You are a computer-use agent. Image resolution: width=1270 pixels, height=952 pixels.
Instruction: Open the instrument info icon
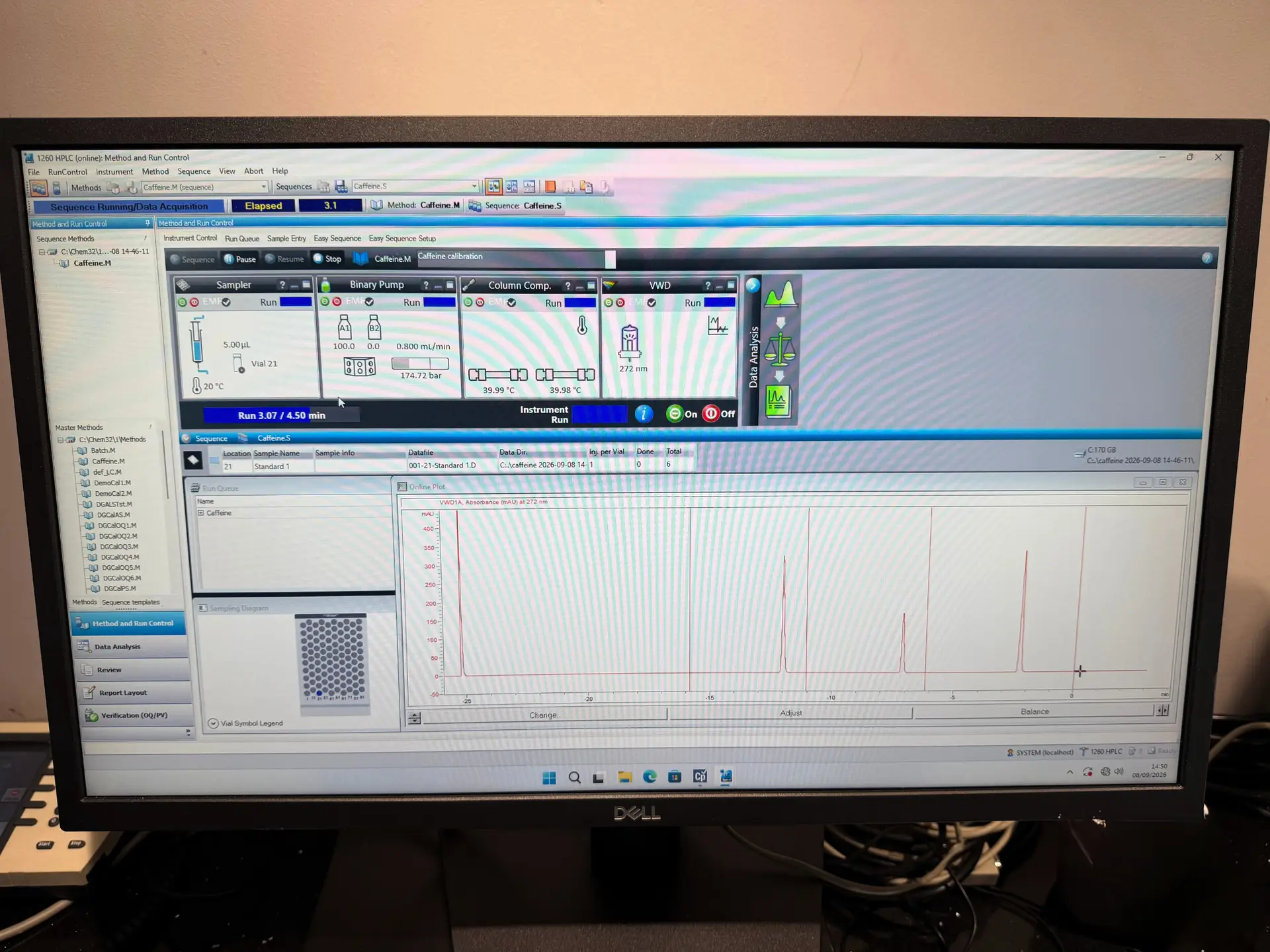(644, 414)
